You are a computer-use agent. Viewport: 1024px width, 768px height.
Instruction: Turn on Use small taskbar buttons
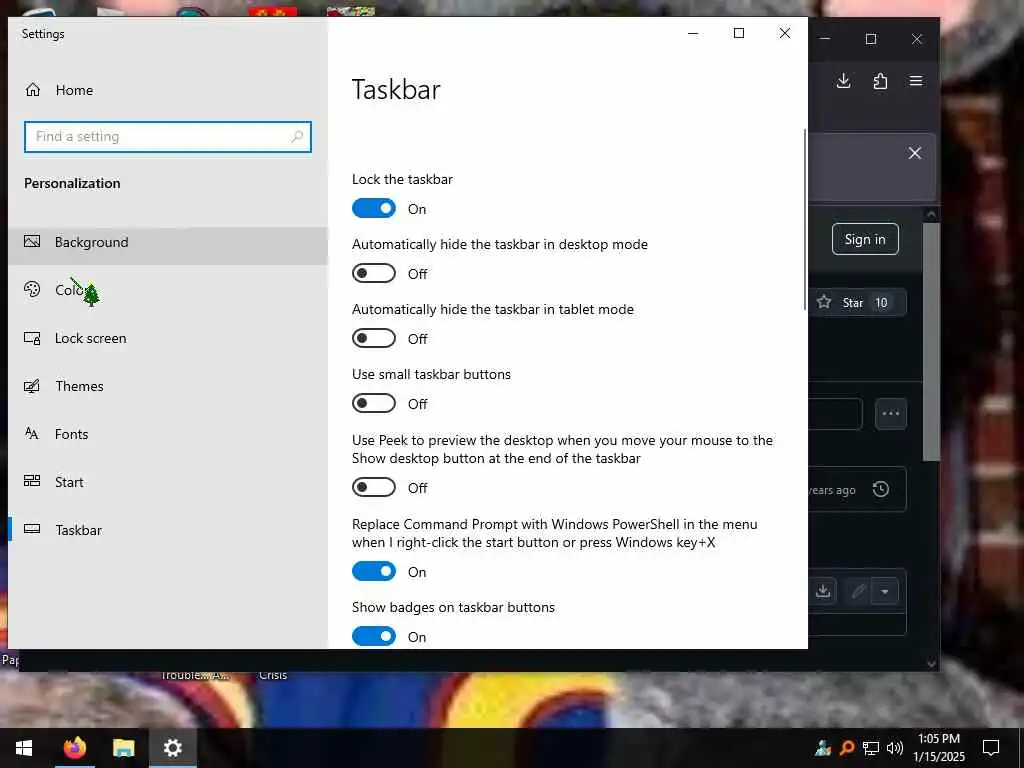[x=374, y=403]
